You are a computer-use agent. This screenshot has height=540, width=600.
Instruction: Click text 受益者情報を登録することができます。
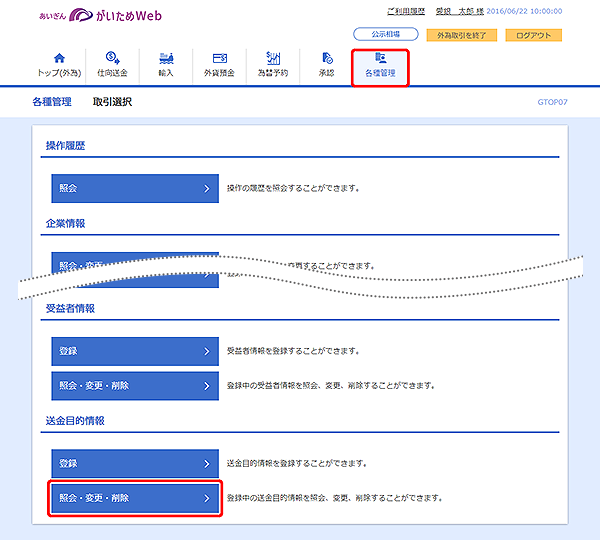point(293,351)
